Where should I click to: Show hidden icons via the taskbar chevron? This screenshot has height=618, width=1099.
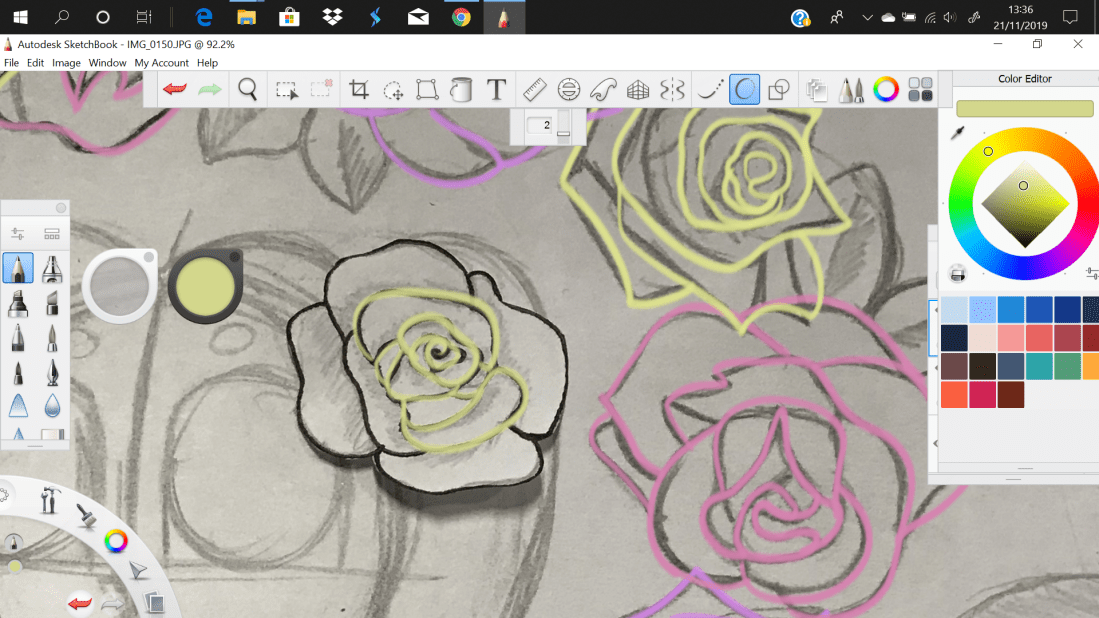pyautogui.click(x=866, y=17)
